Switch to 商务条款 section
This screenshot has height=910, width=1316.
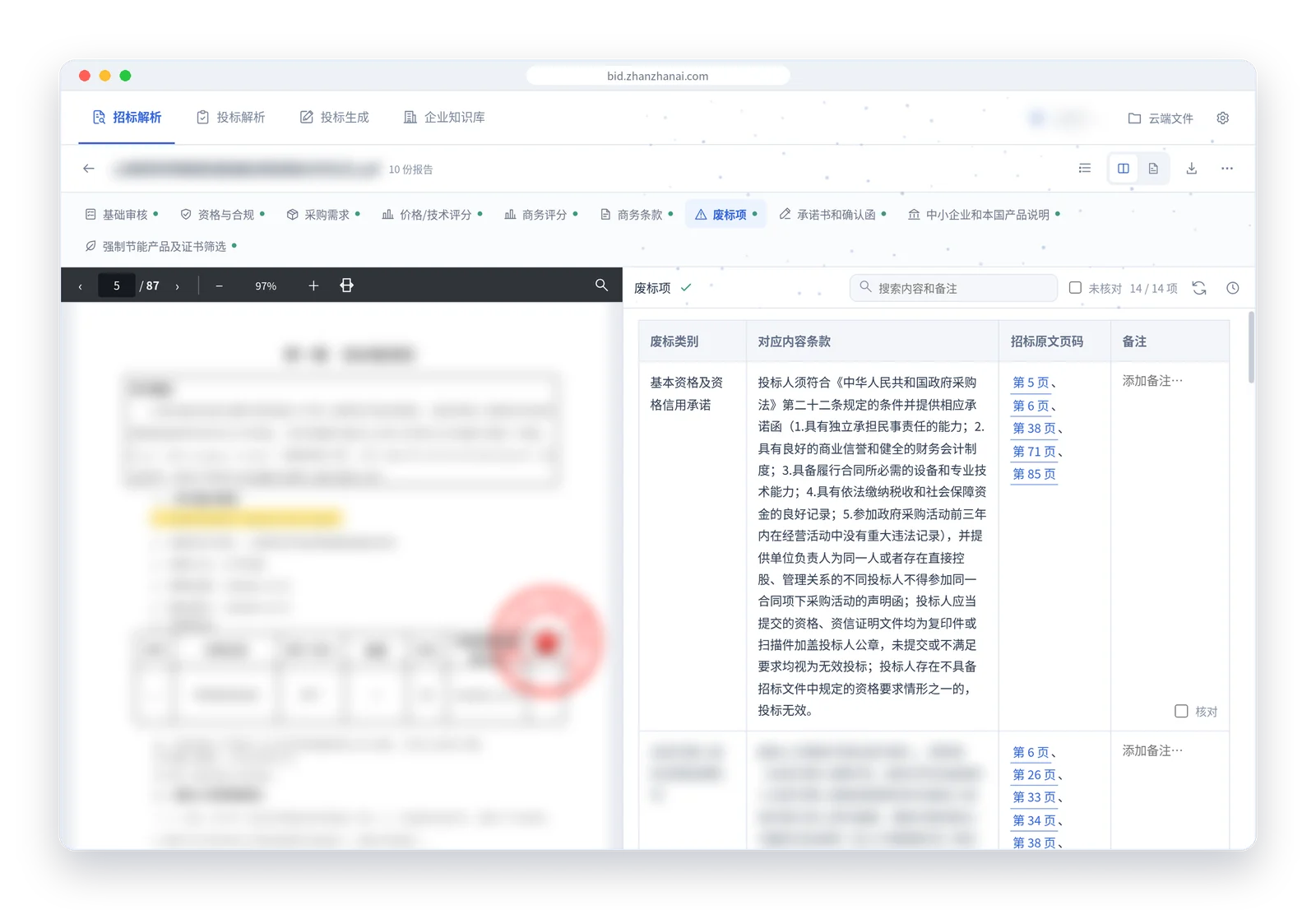tap(636, 215)
